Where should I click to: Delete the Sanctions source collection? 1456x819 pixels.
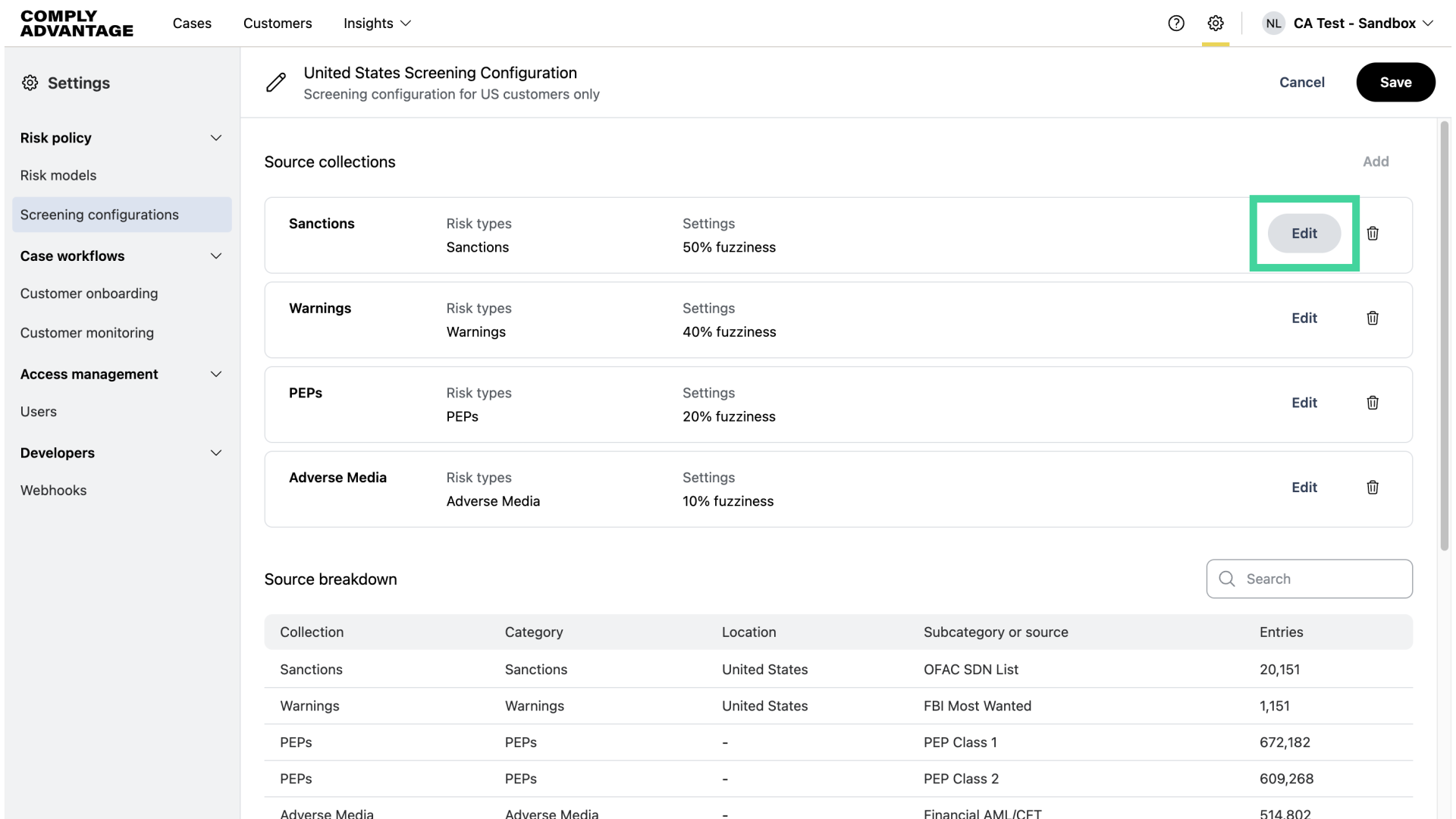click(1373, 234)
